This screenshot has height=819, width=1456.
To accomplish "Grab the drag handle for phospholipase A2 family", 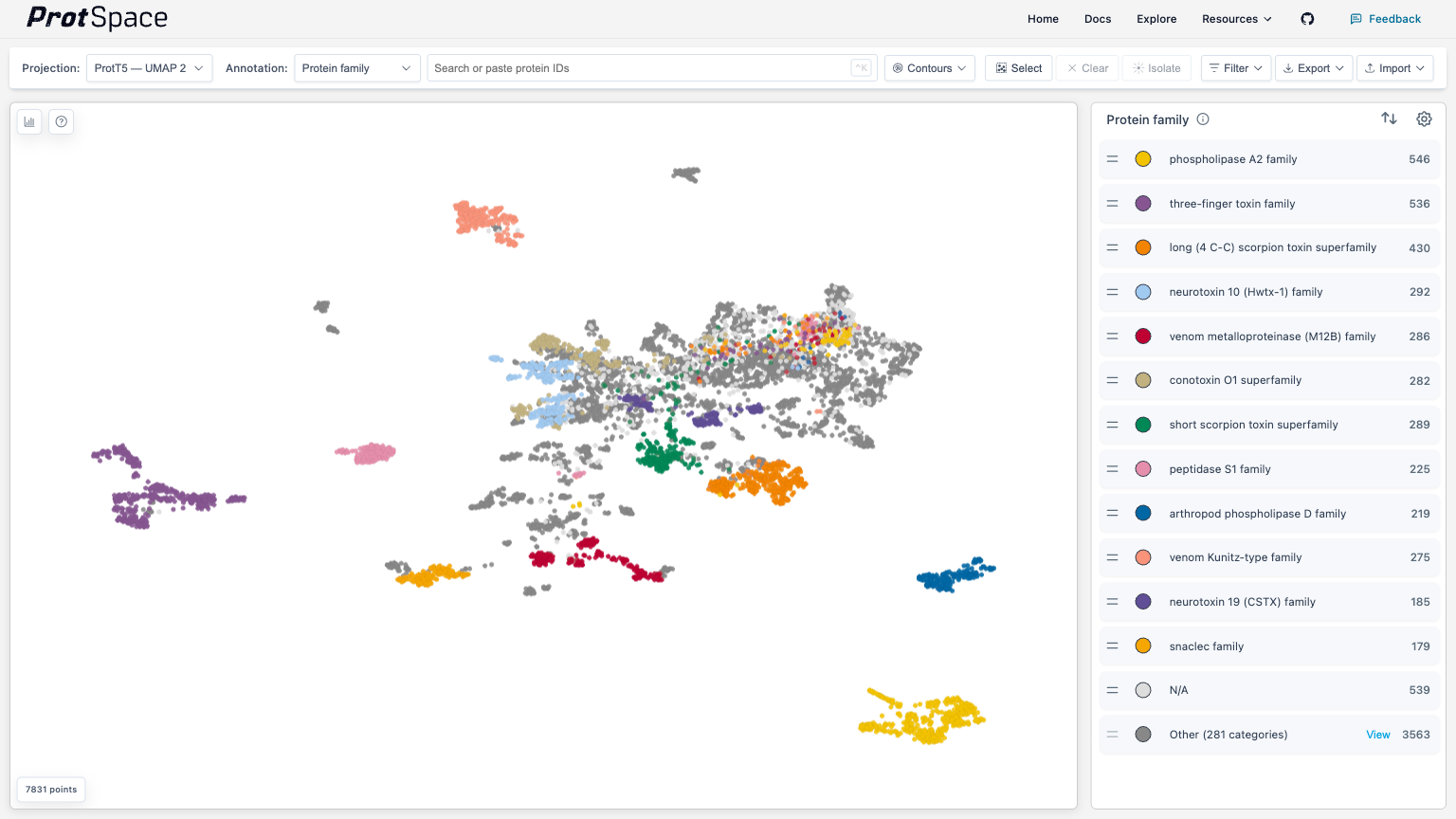I will click(1113, 159).
